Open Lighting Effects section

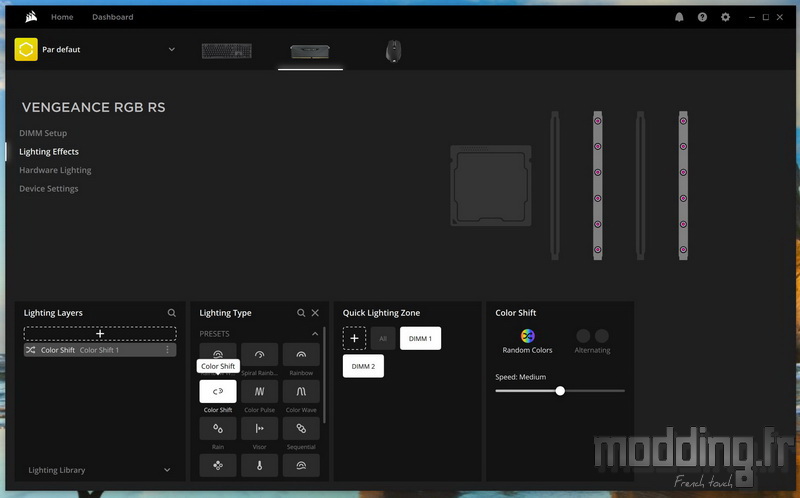[49, 152]
